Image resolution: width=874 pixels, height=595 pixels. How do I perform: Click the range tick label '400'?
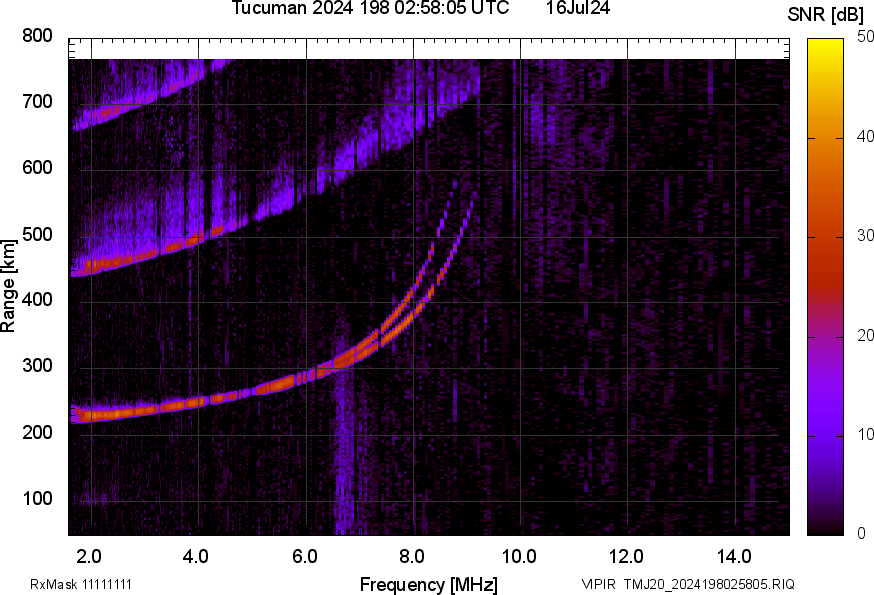(37, 300)
